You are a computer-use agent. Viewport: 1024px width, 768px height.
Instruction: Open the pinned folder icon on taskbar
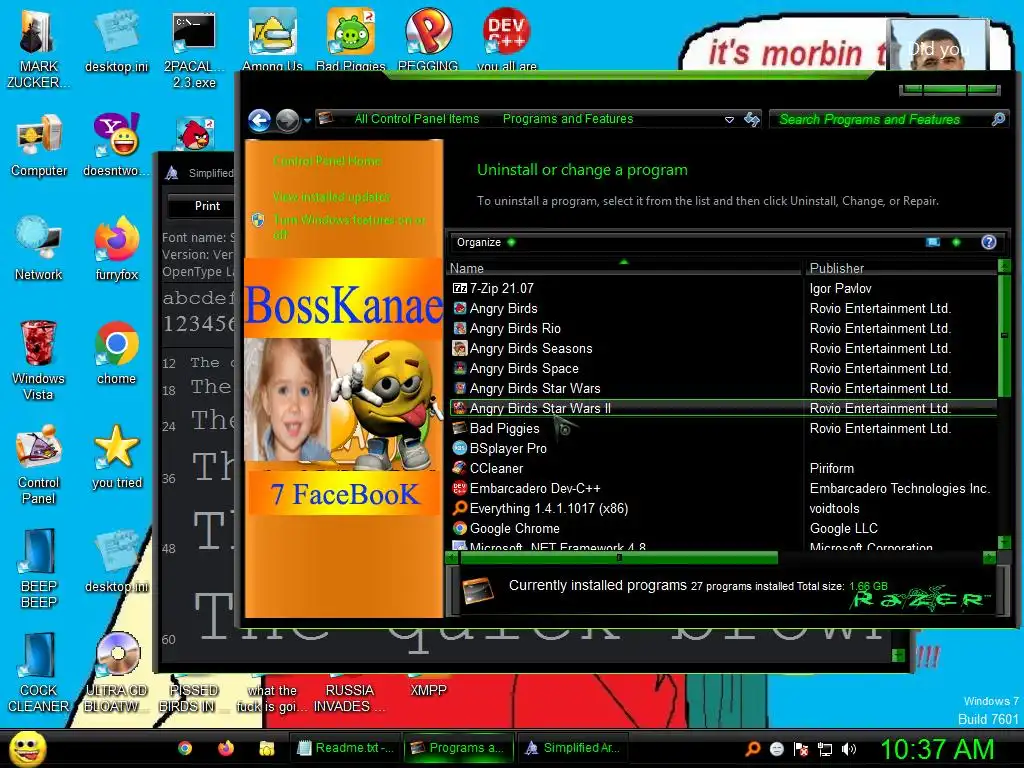pyautogui.click(x=266, y=748)
